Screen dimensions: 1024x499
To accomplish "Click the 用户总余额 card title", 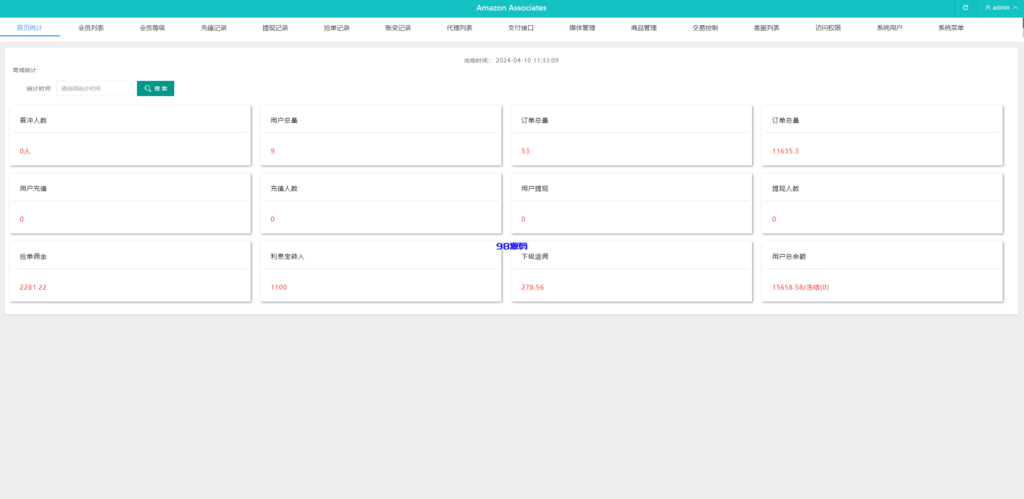I will click(789, 257).
